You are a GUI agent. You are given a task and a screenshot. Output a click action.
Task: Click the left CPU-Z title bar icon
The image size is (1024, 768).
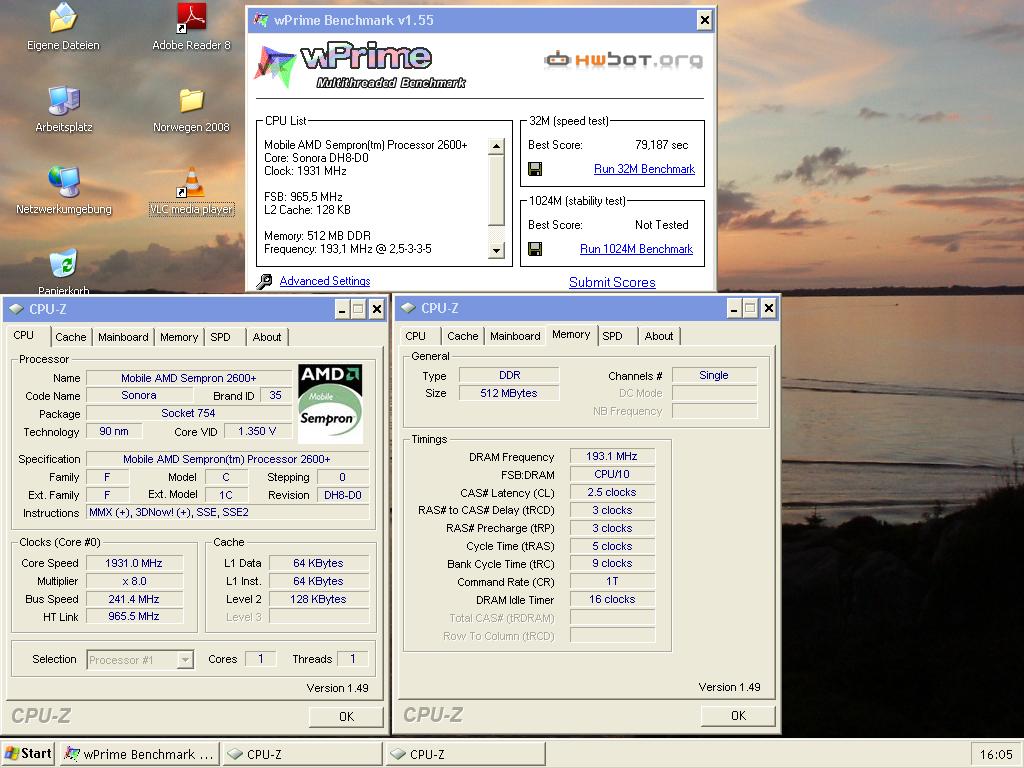click(x=16, y=309)
